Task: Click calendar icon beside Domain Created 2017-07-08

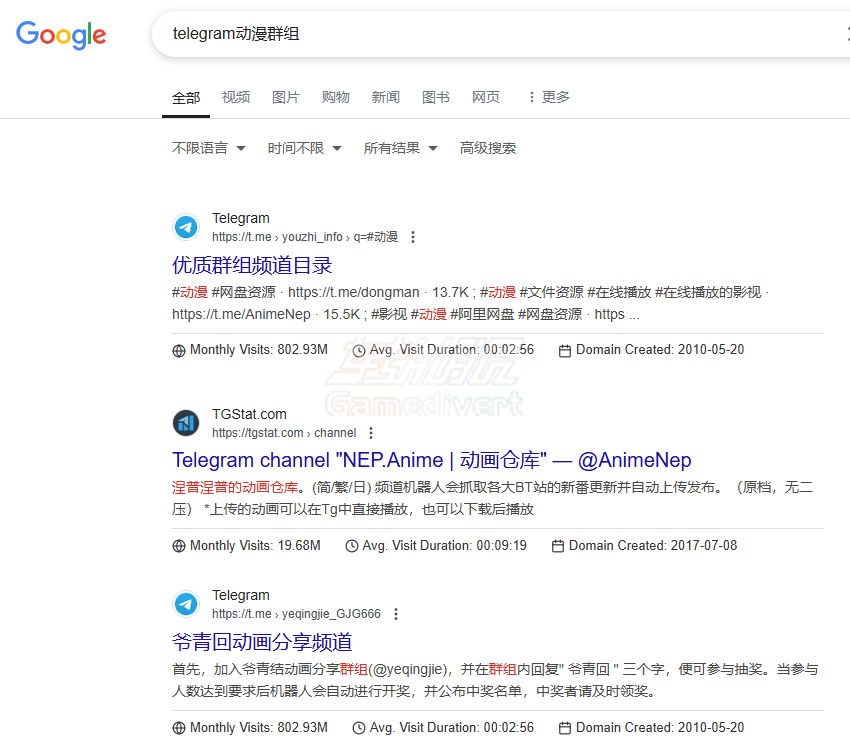Action: click(558, 546)
